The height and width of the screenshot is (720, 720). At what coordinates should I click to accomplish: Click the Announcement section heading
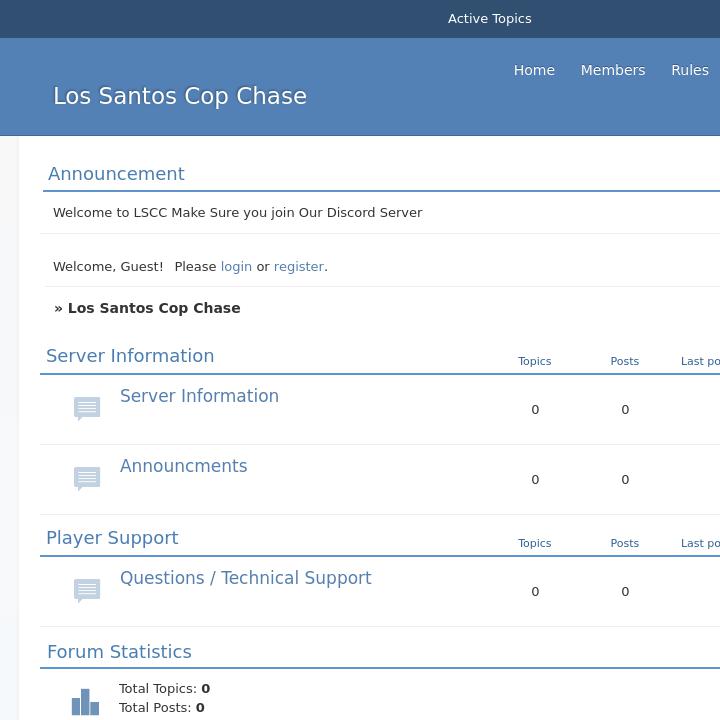116,174
